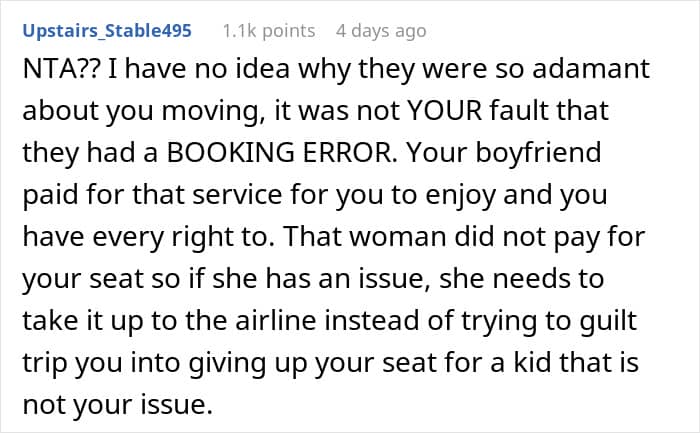Click the words paid for that service
Screen dimensions: 700x433
pyautogui.click(x=154, y=196)
